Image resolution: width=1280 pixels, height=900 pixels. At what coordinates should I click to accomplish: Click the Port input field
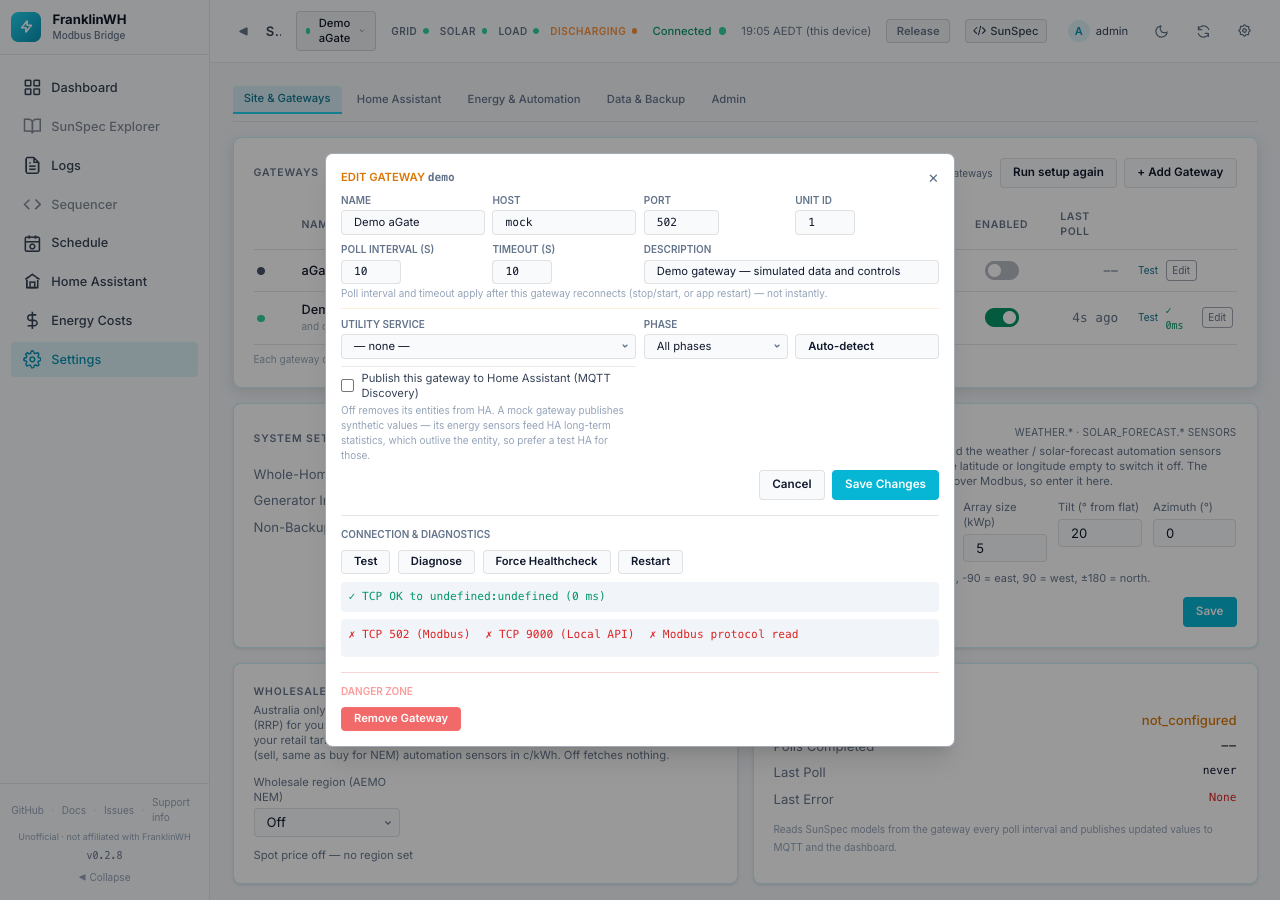click(x=681, y=222)
